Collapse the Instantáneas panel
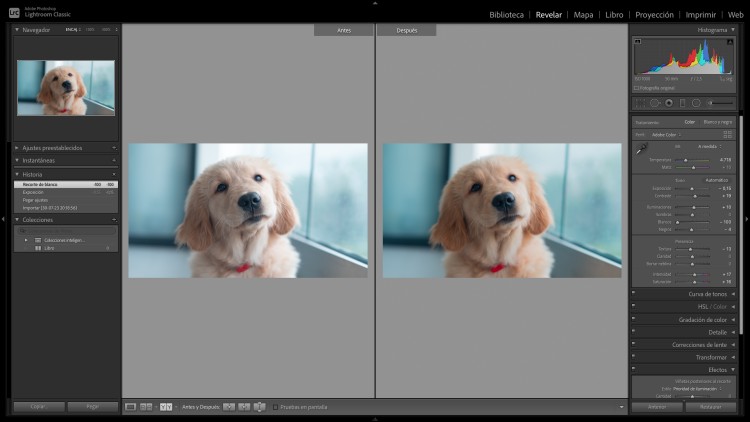Screen dimensions: 750x422 (x=17, y=160)
